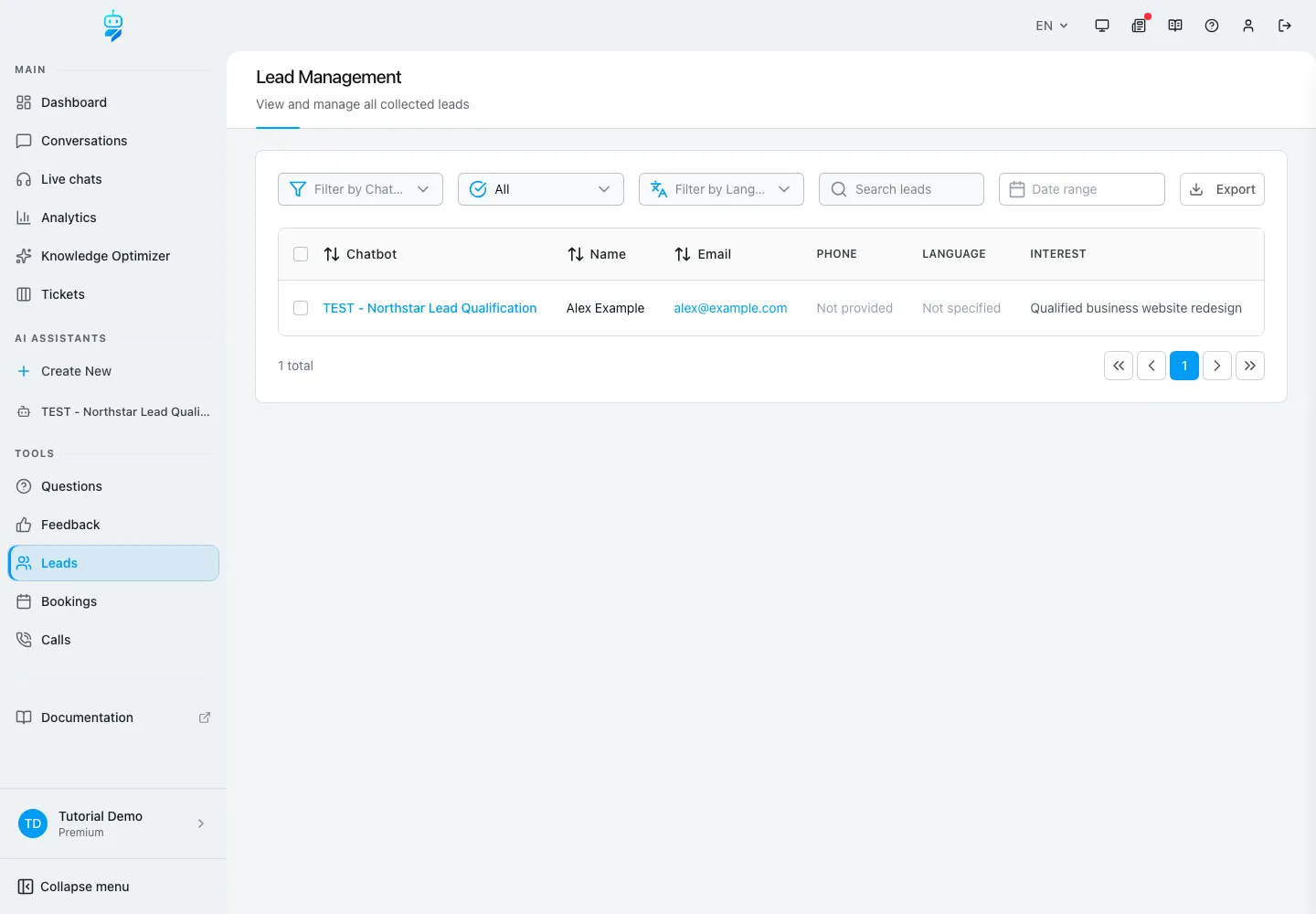
Task: Open the Calls page
Action: 113,640
